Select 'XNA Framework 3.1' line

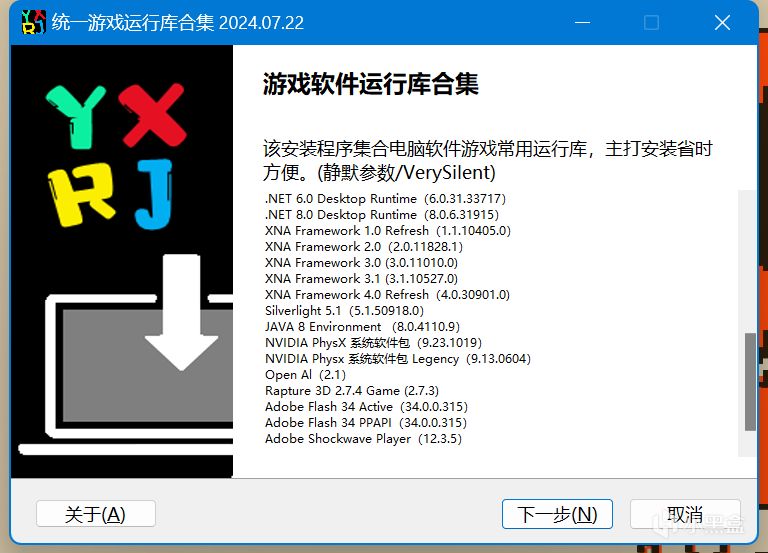(x=361, y=279)
